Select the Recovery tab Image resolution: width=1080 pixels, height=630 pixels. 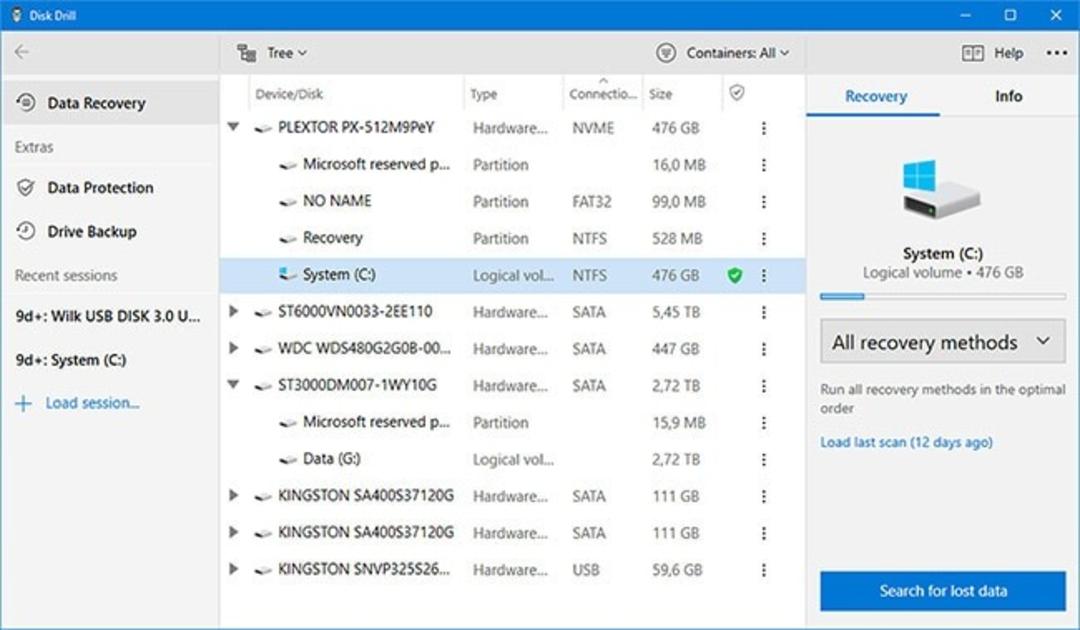coord(875,96)
